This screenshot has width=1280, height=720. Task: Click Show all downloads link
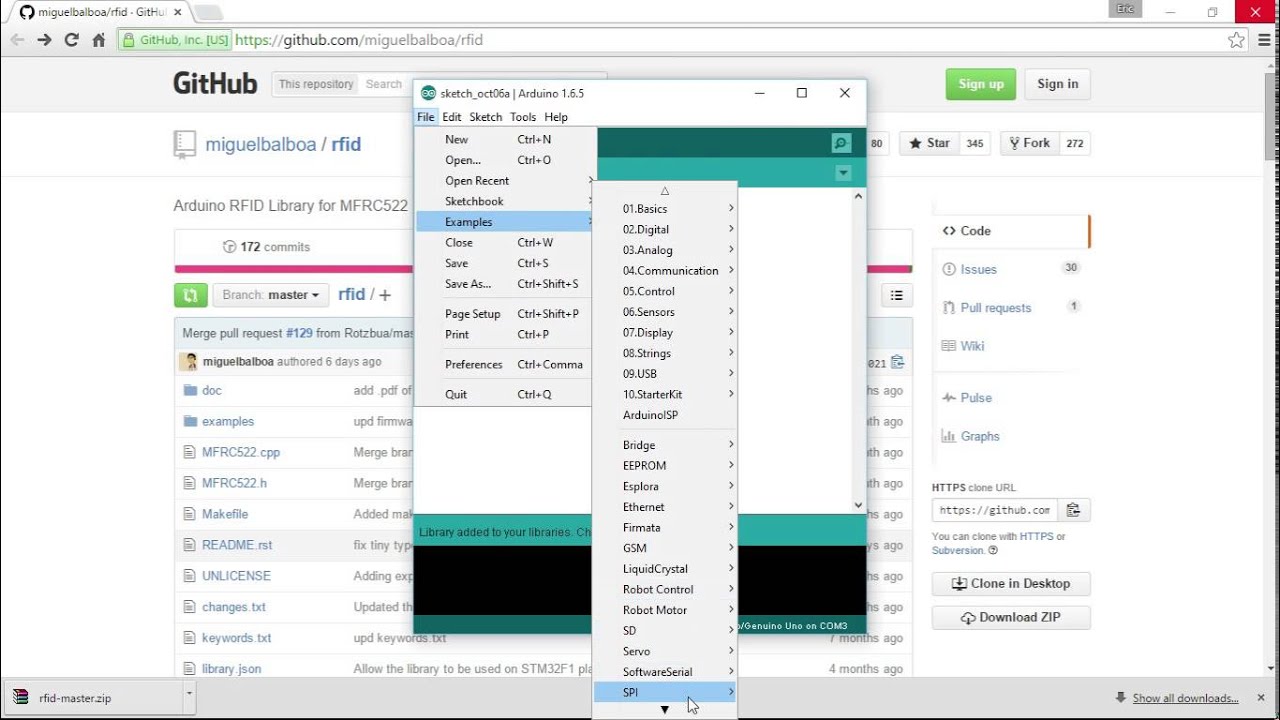(x=1185, y=698)
